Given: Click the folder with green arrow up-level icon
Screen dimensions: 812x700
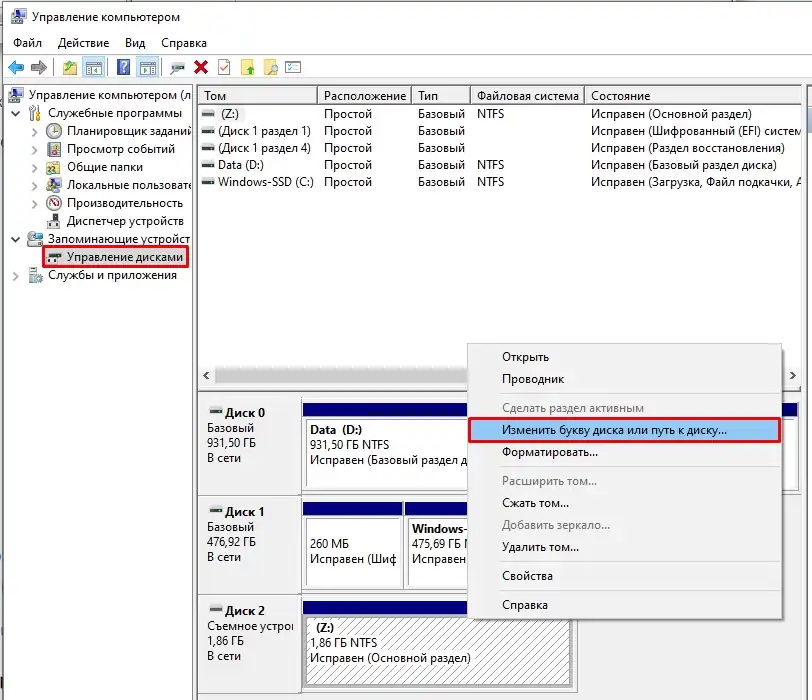Looking at the screenshot, I should pos(70,68).
